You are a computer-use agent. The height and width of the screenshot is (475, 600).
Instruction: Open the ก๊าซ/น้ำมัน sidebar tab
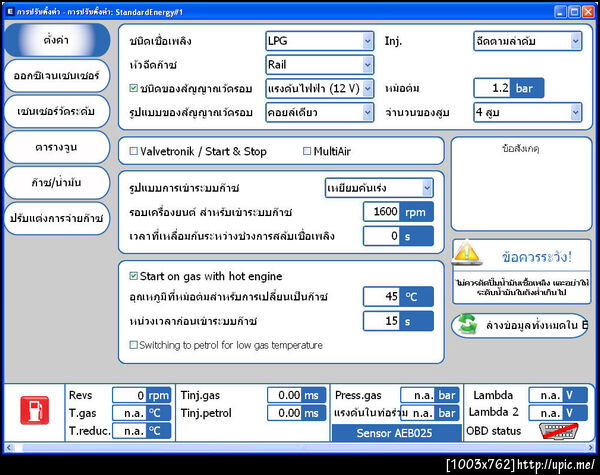57,183
